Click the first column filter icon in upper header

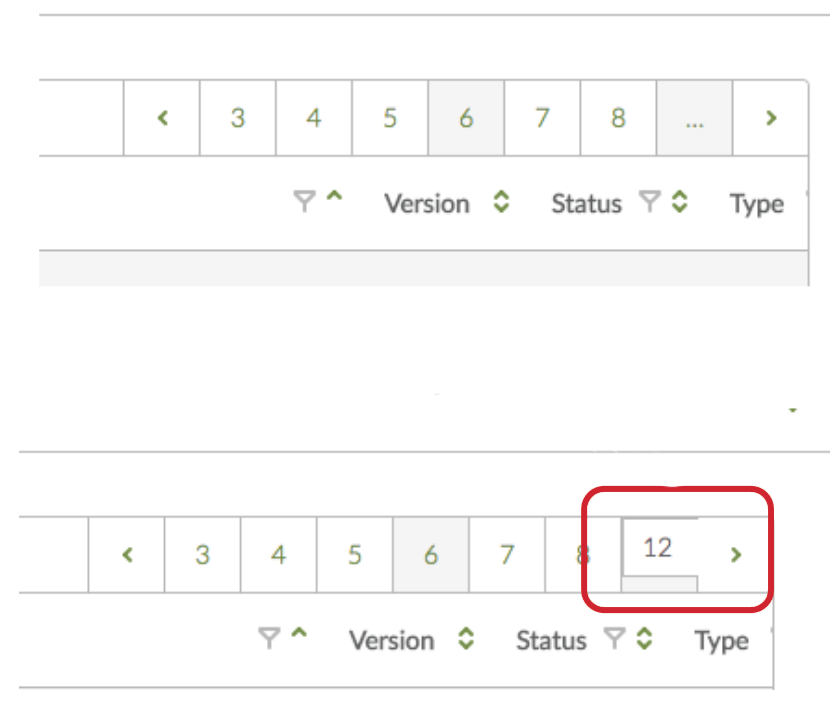(304, 203)
